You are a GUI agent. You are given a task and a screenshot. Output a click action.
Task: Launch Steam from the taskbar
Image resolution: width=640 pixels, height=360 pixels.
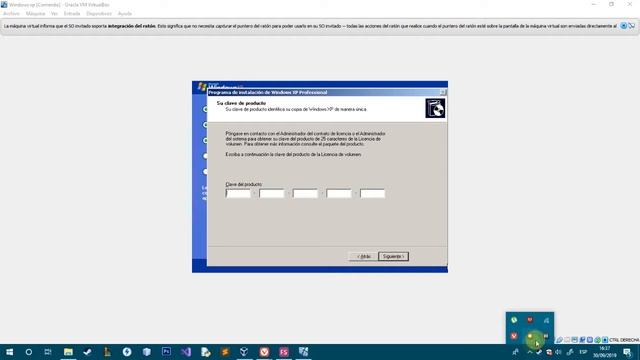(87, 352)
